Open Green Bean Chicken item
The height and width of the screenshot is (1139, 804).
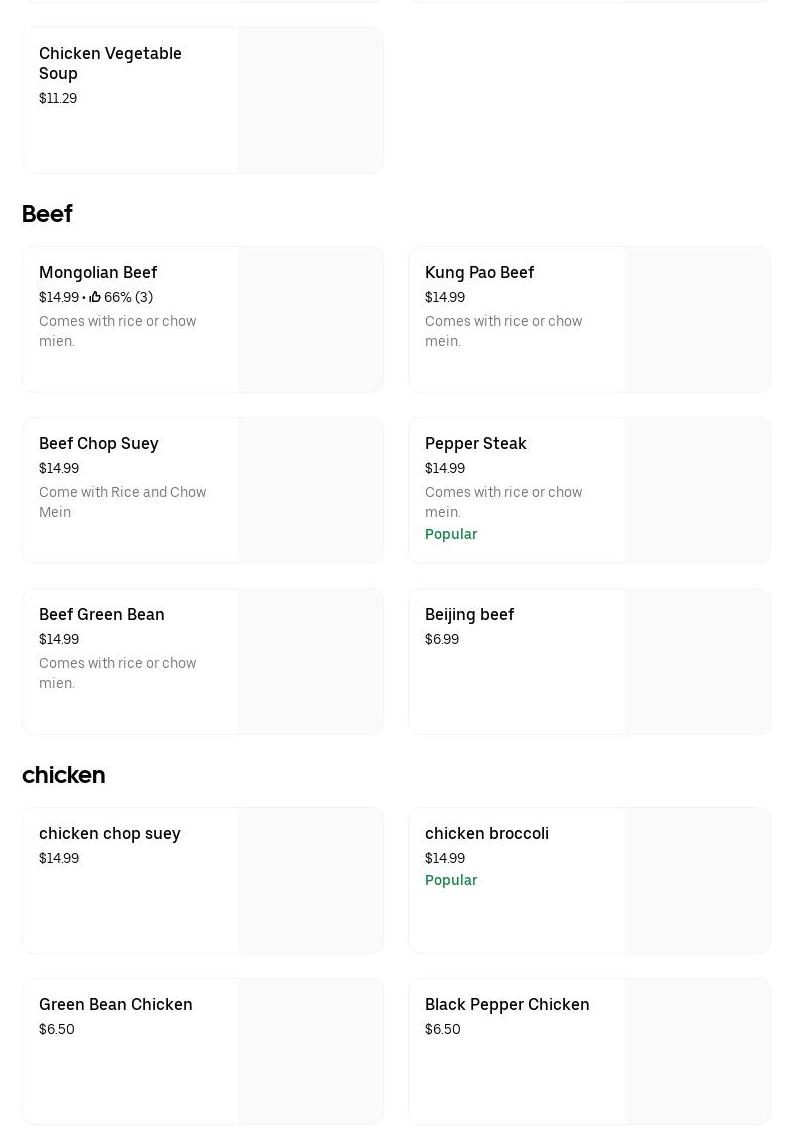(x=115, y=1004)
